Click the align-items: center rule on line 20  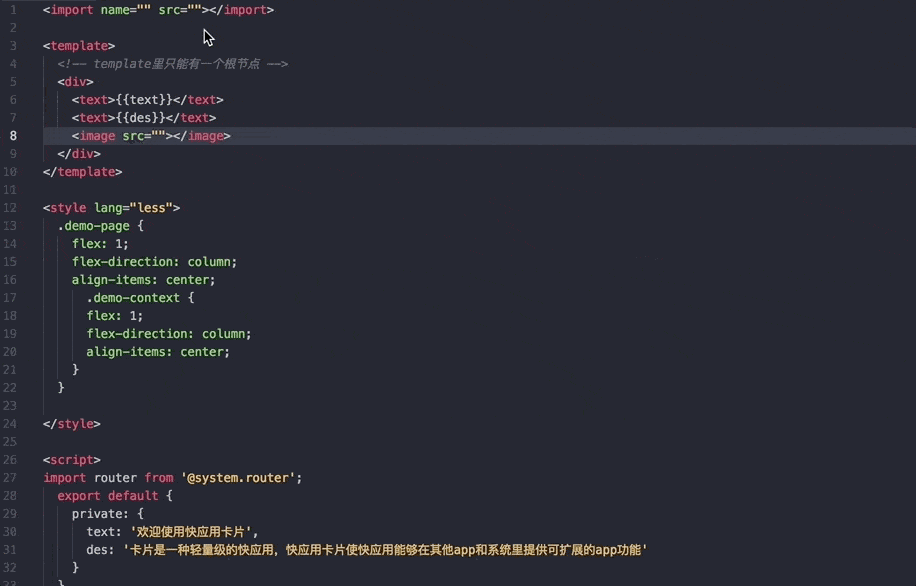tap(157, 351)
